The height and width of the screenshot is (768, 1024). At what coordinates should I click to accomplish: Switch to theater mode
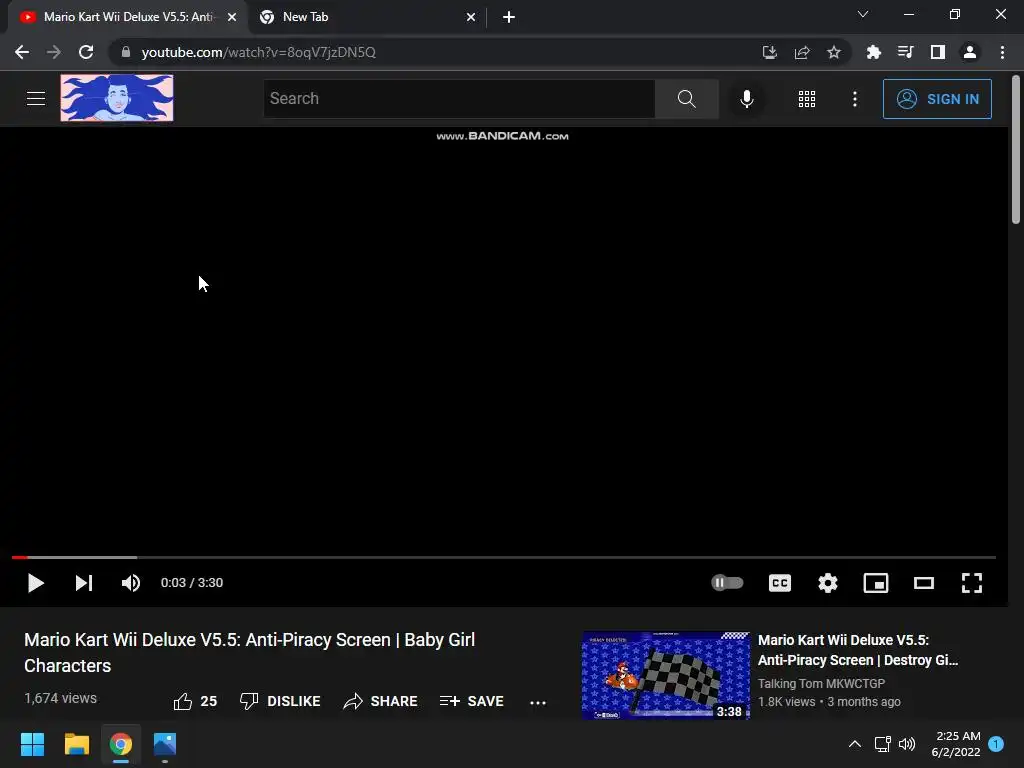(x=923, y=583)
